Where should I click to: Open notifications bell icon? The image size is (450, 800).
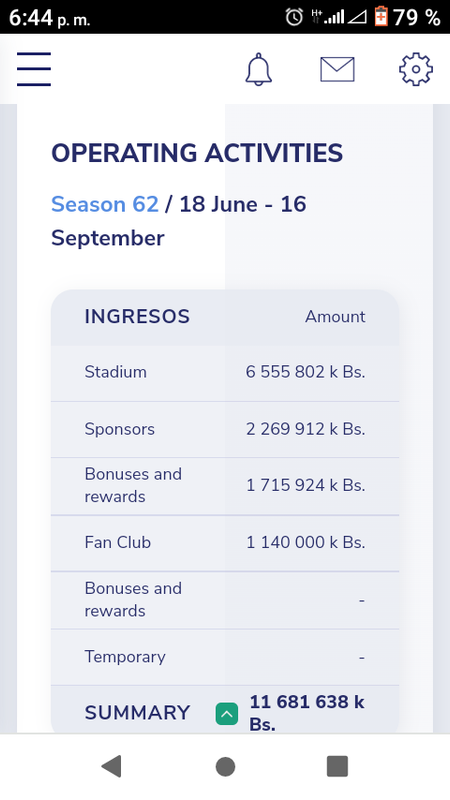pyautogui.click(x=259, y=69)
